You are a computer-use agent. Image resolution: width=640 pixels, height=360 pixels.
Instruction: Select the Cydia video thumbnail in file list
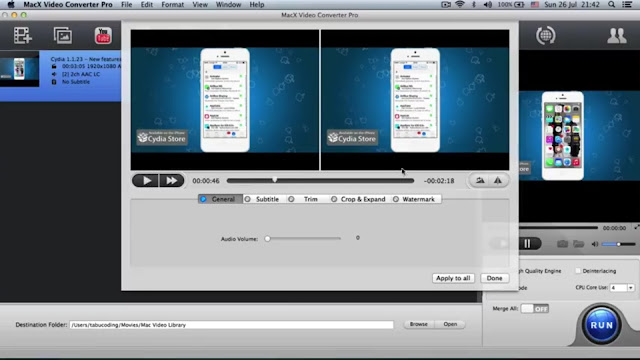tap(20, 69)
